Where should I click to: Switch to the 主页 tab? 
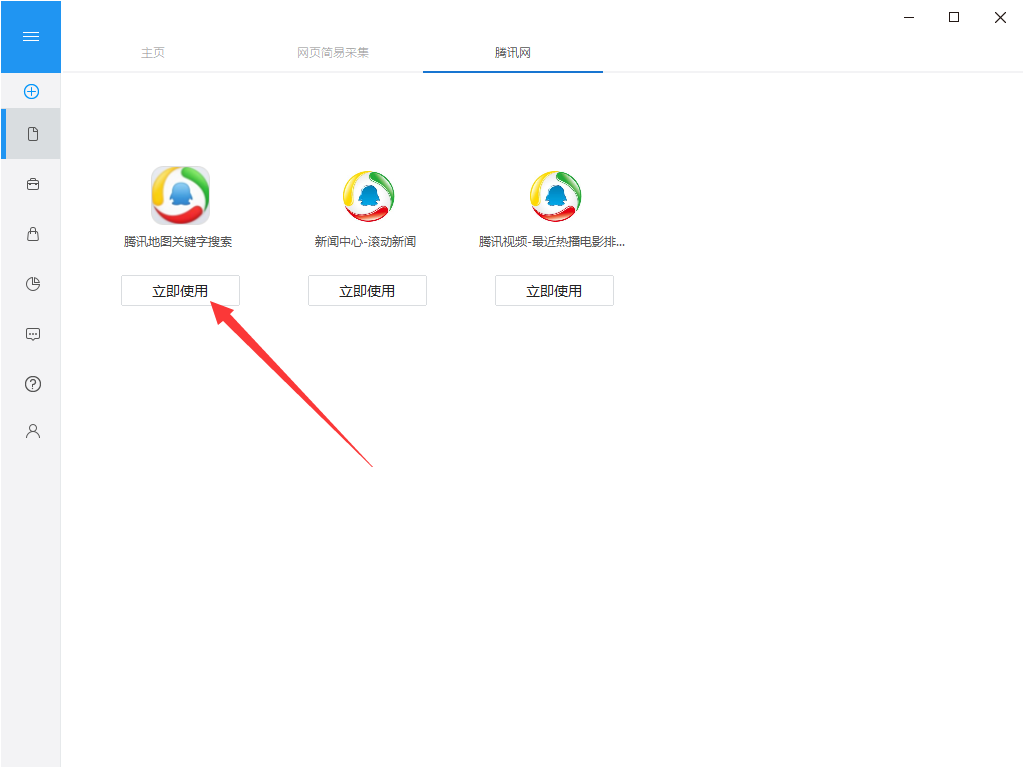click(153, 52)
